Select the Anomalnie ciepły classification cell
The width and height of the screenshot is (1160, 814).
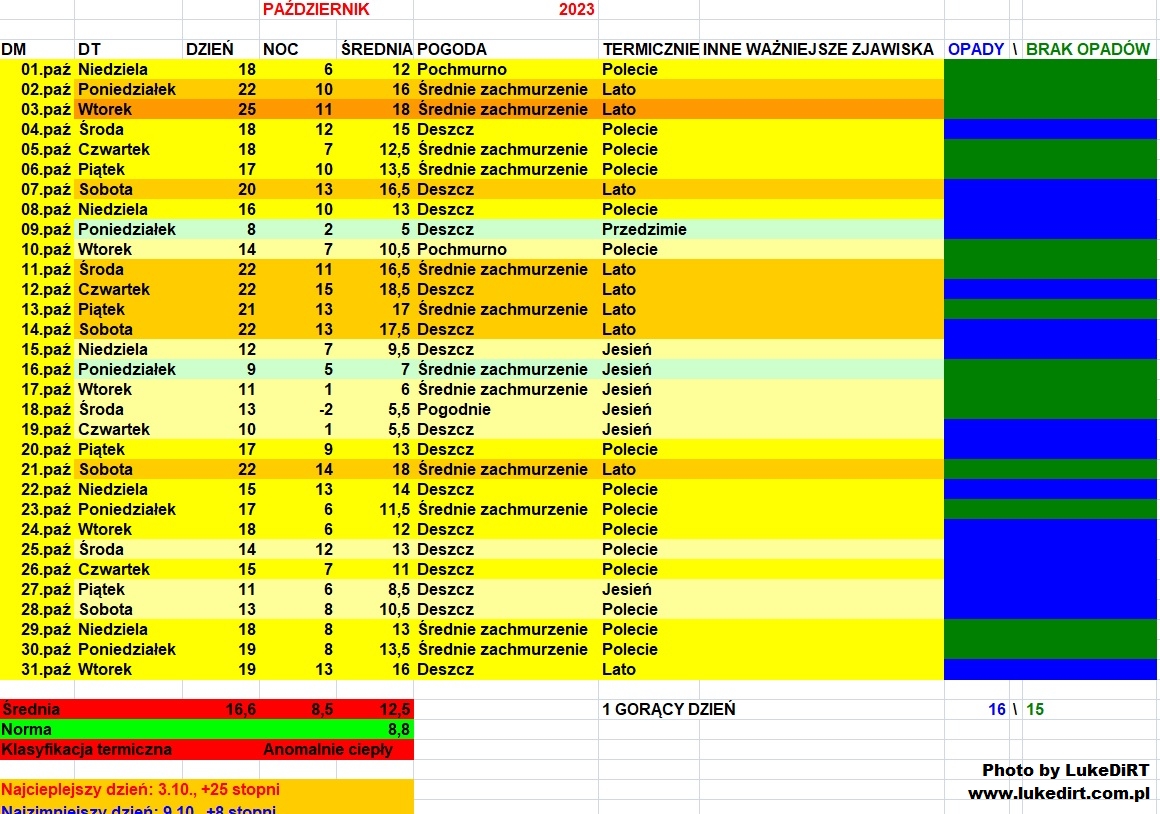tap(327, 749)
